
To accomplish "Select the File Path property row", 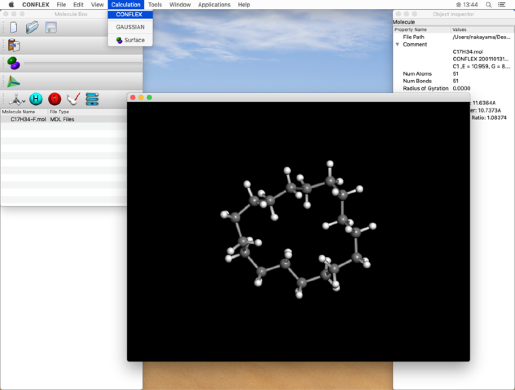I will pos(454,37).
